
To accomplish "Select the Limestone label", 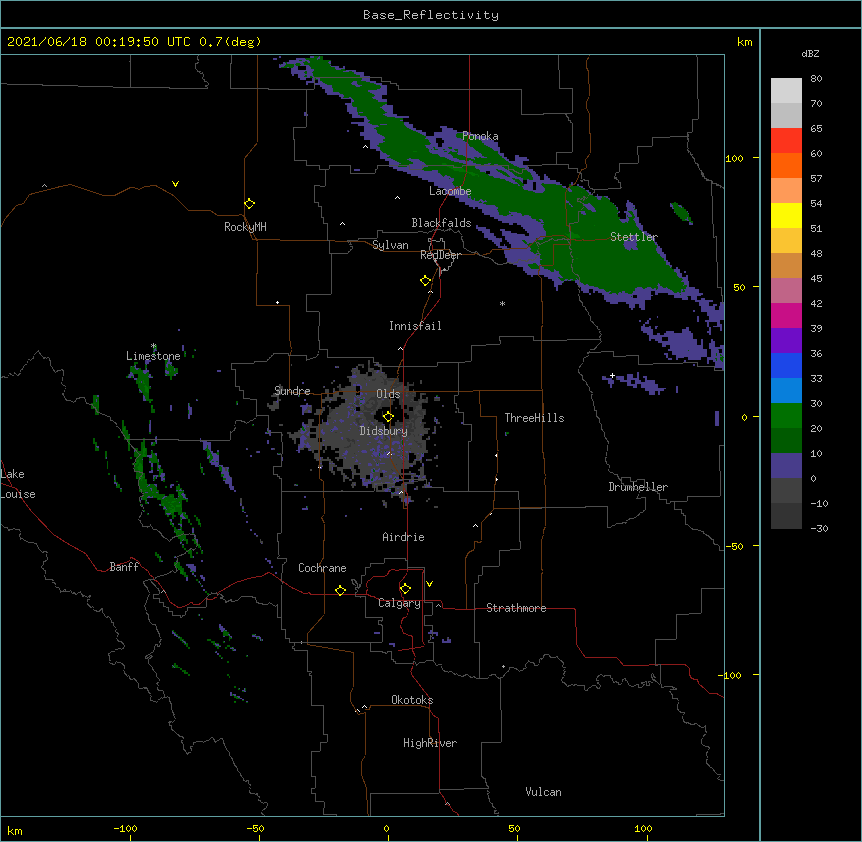I will coord(153,356).
